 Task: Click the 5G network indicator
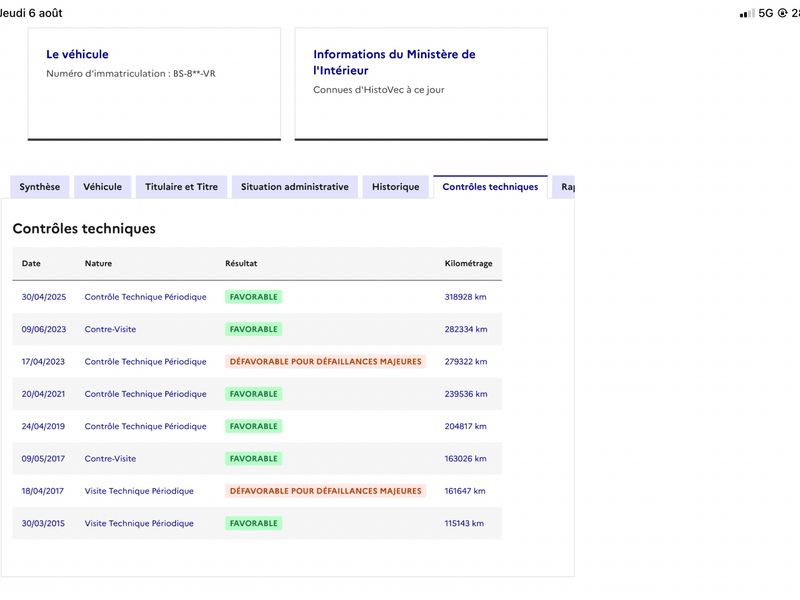pyautogui.click(x=766, y=13)
